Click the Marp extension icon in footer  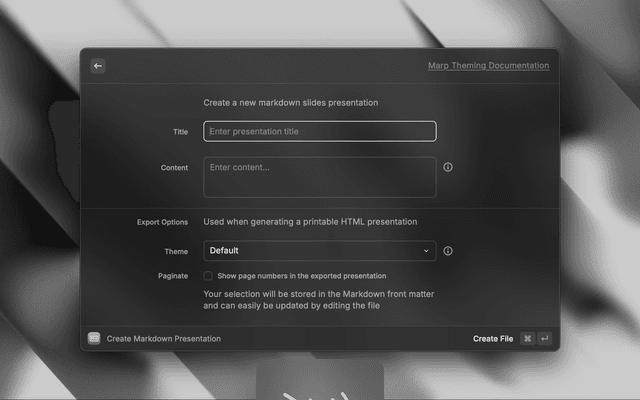coord(94,339)
